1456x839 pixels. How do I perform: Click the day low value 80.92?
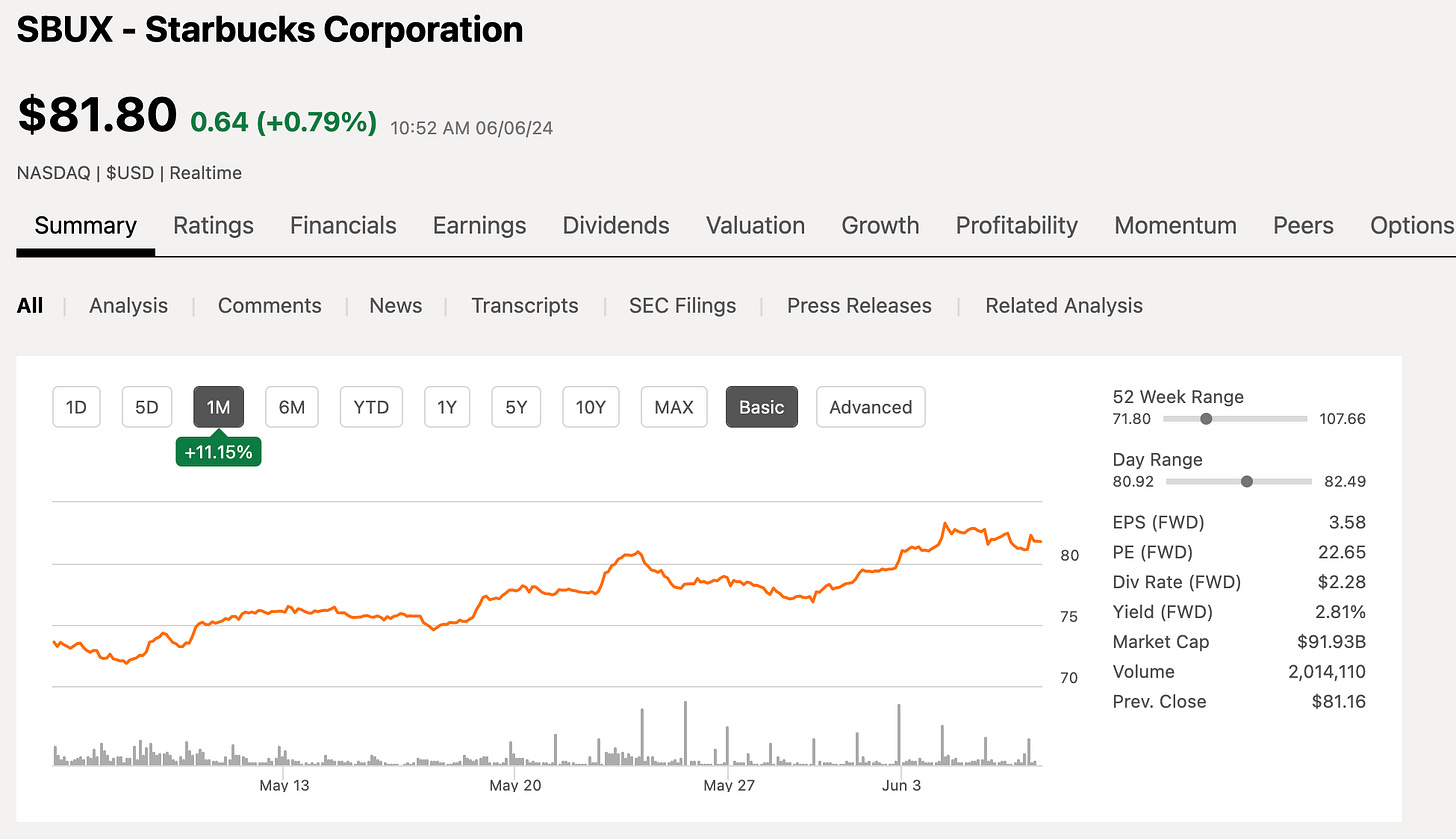point(1133,482)
